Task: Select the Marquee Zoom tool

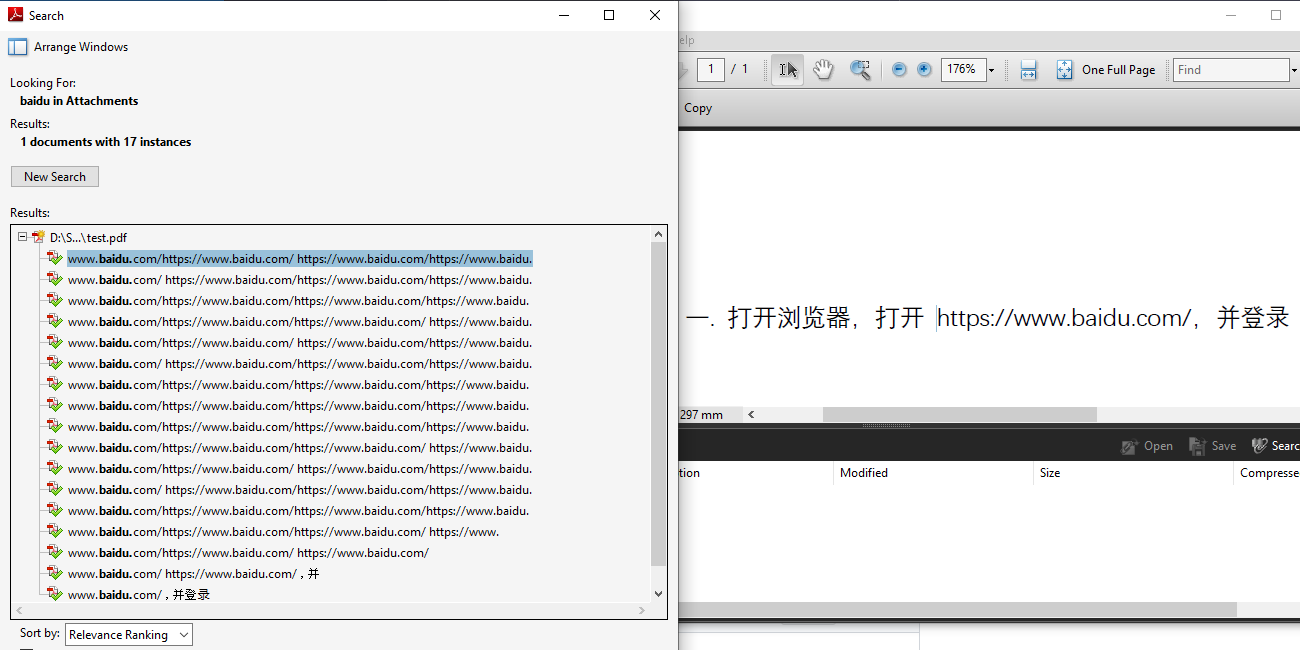Action: 860,69
